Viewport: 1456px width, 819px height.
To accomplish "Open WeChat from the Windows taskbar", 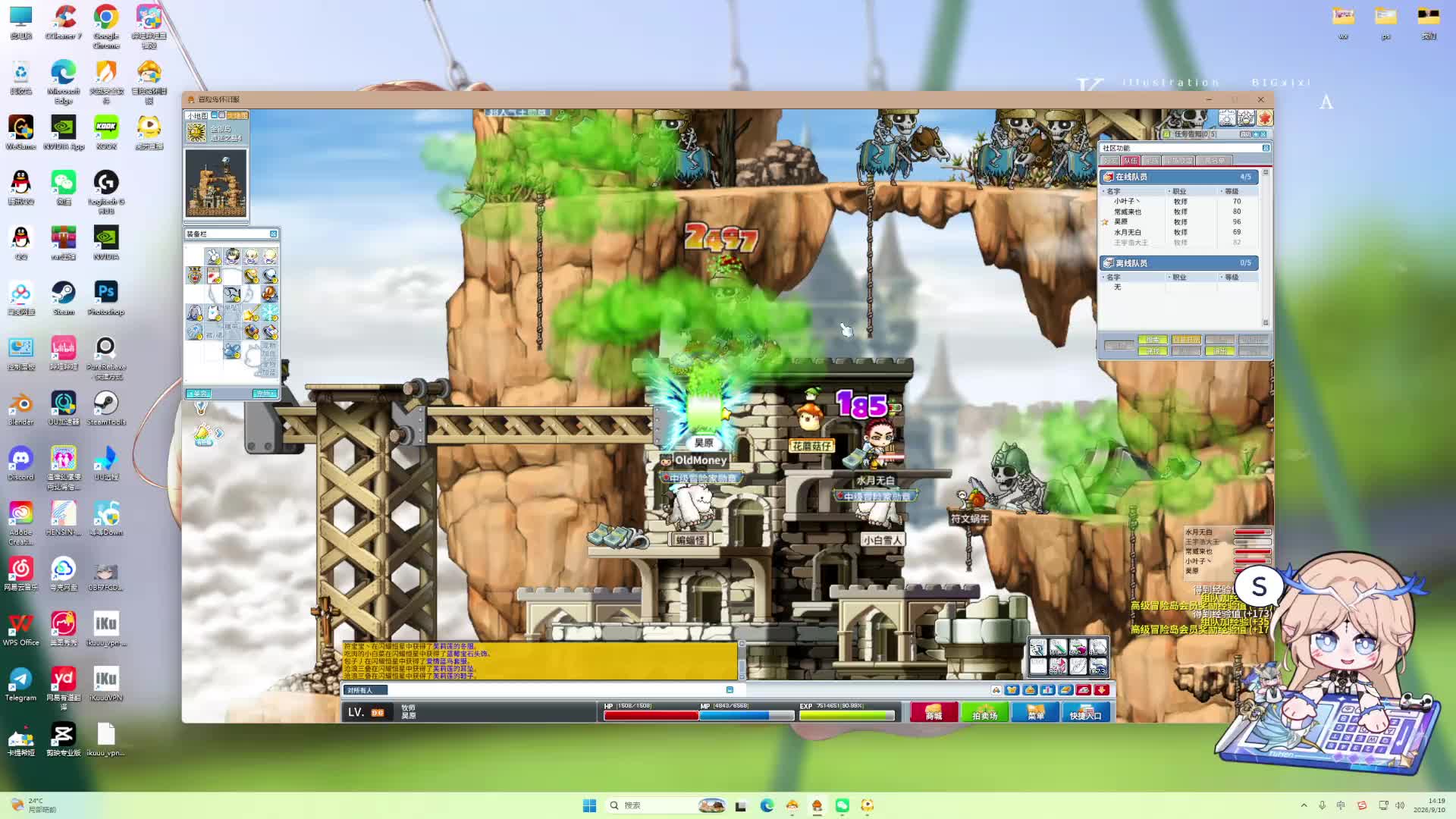I will click(843, 805).
